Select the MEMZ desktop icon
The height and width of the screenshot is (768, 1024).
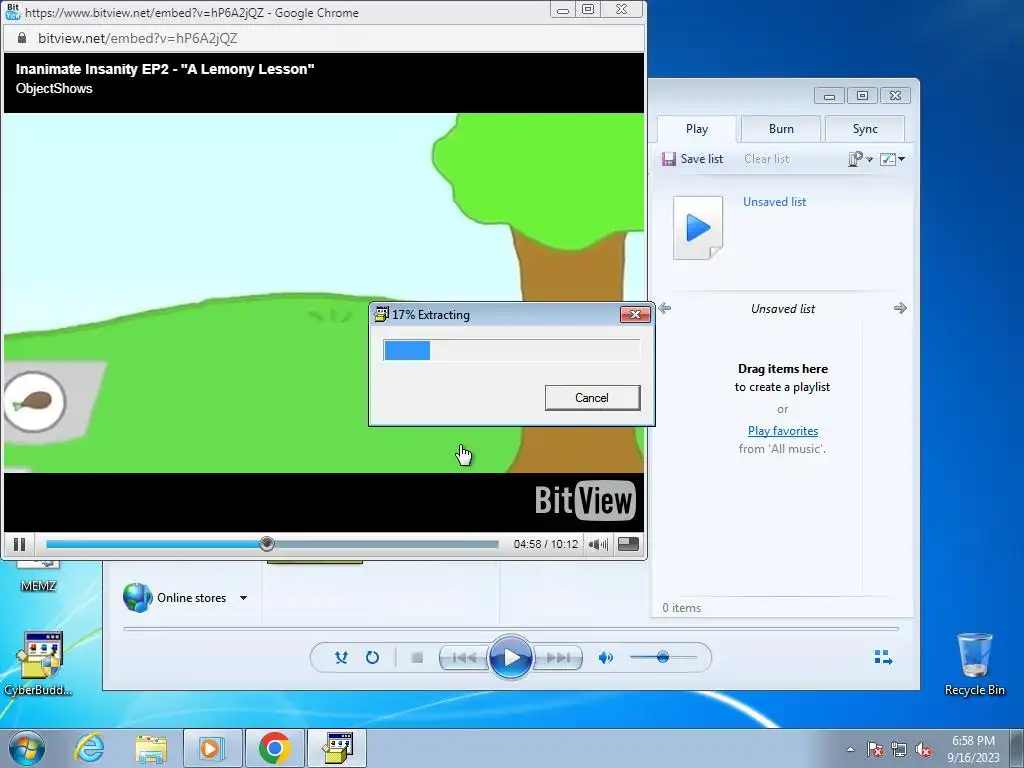38,578
